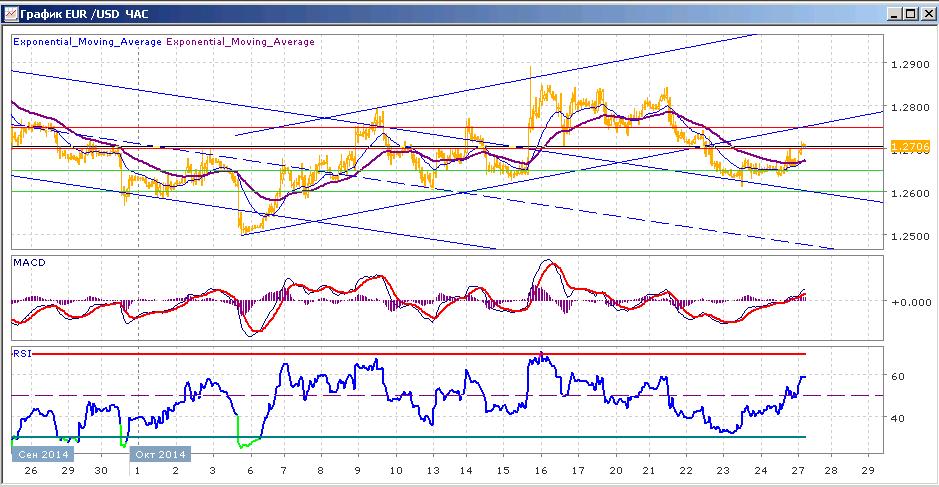Minimize the График EUR/USD window

click(x=895, y=14)
